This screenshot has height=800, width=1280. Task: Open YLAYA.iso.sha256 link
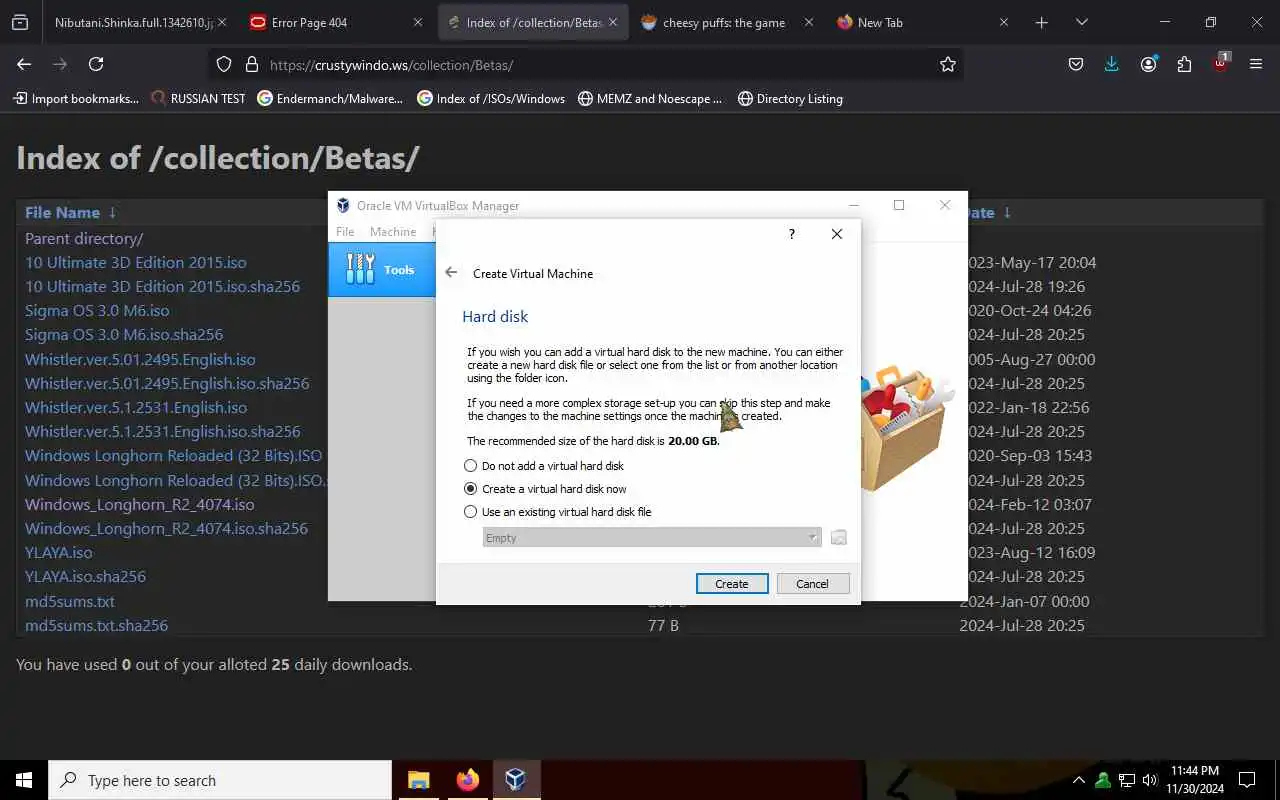(x=85, y=576)
